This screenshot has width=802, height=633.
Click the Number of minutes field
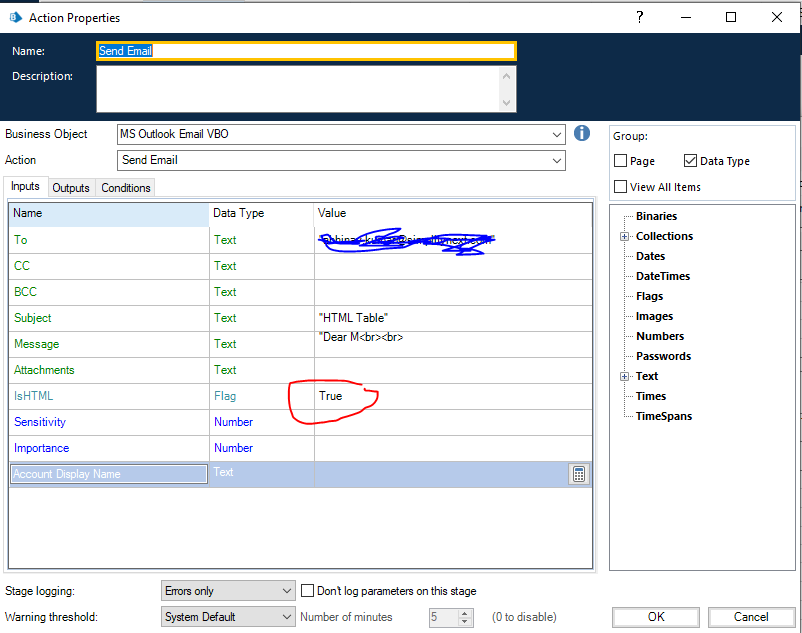point(443,617)
